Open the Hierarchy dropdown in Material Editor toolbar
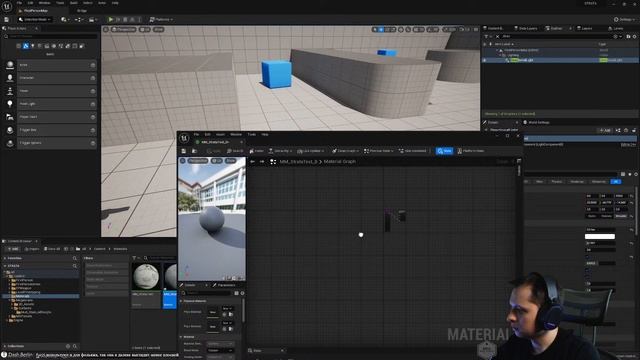The height and width of the screenshot is (360, 640). (x=280, y=151)
